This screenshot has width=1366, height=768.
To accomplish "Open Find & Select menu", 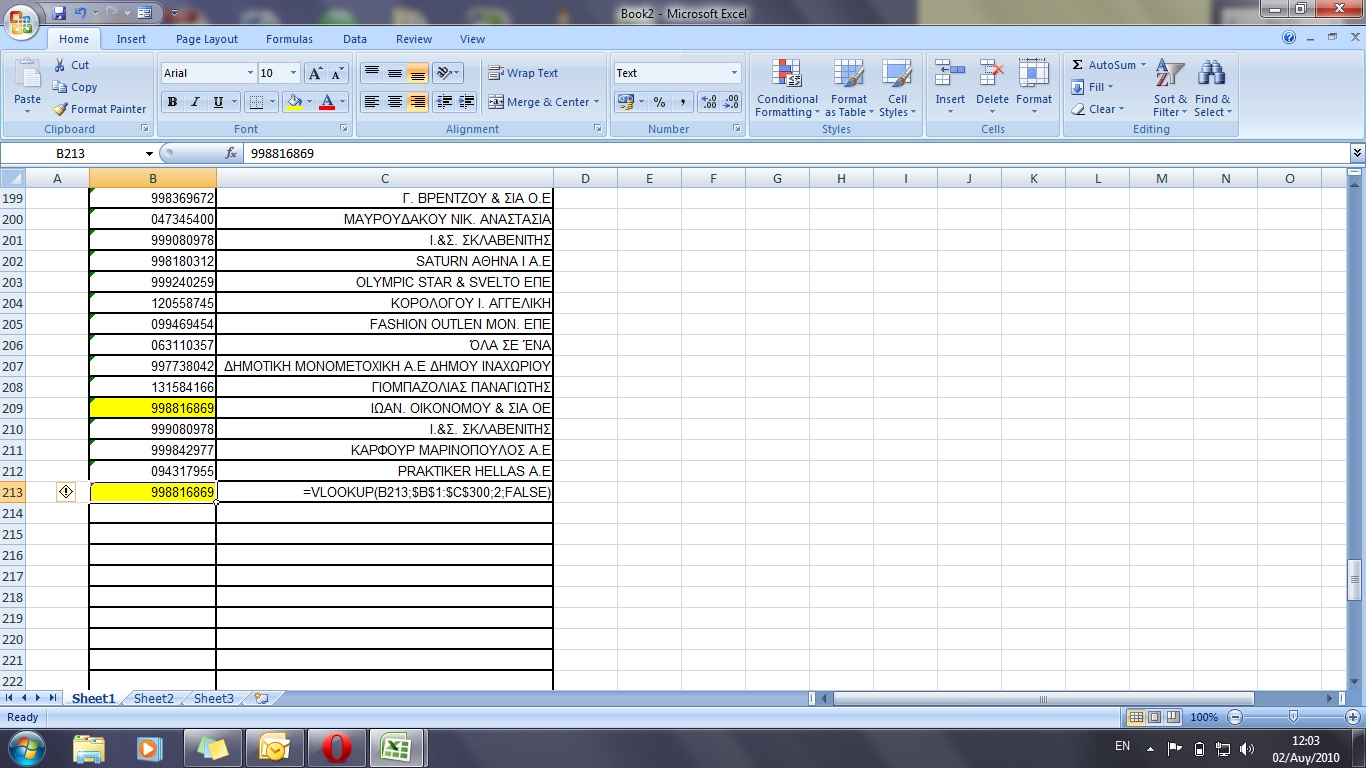I will coord(1213,88).
